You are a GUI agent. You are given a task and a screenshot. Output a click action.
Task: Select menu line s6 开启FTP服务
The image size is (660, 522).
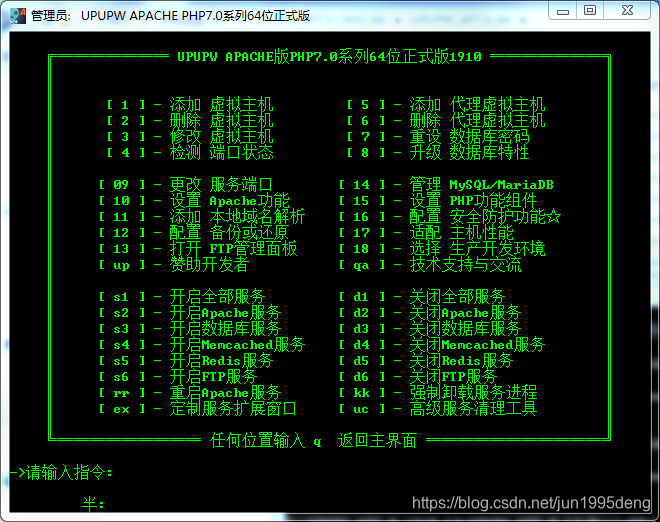pos(178,376)
